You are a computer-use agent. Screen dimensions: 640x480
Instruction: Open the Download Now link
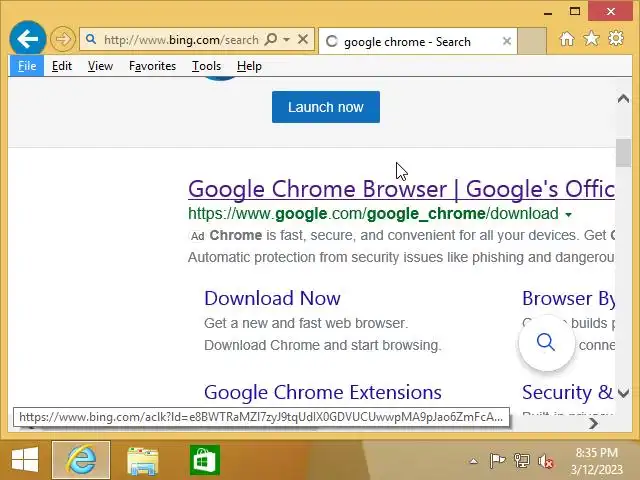point(272,298)
